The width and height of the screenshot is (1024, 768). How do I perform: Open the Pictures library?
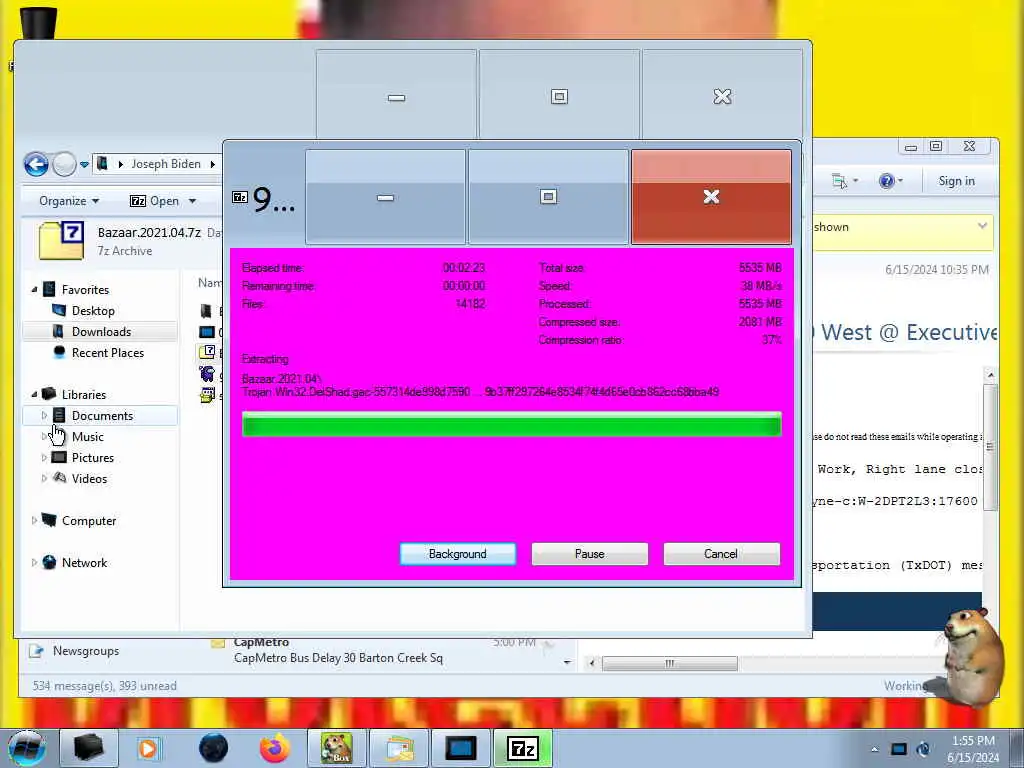(x=93, y=458)
